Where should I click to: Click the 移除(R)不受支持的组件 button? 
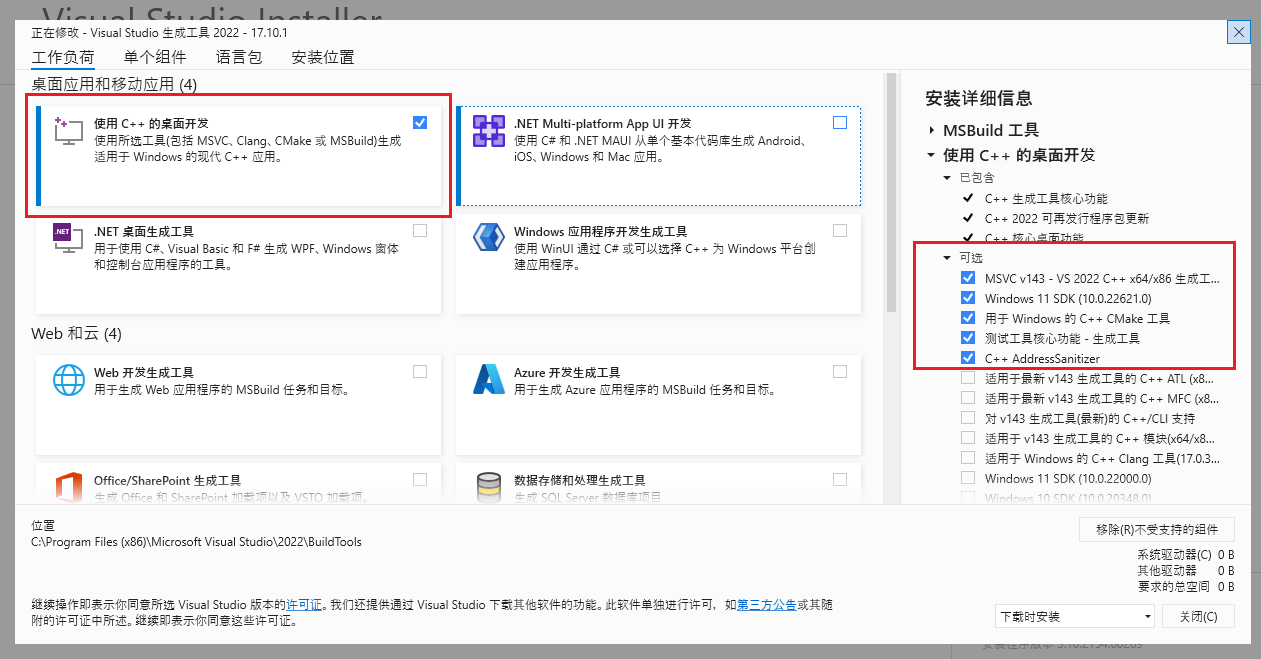pos(1157,529)
